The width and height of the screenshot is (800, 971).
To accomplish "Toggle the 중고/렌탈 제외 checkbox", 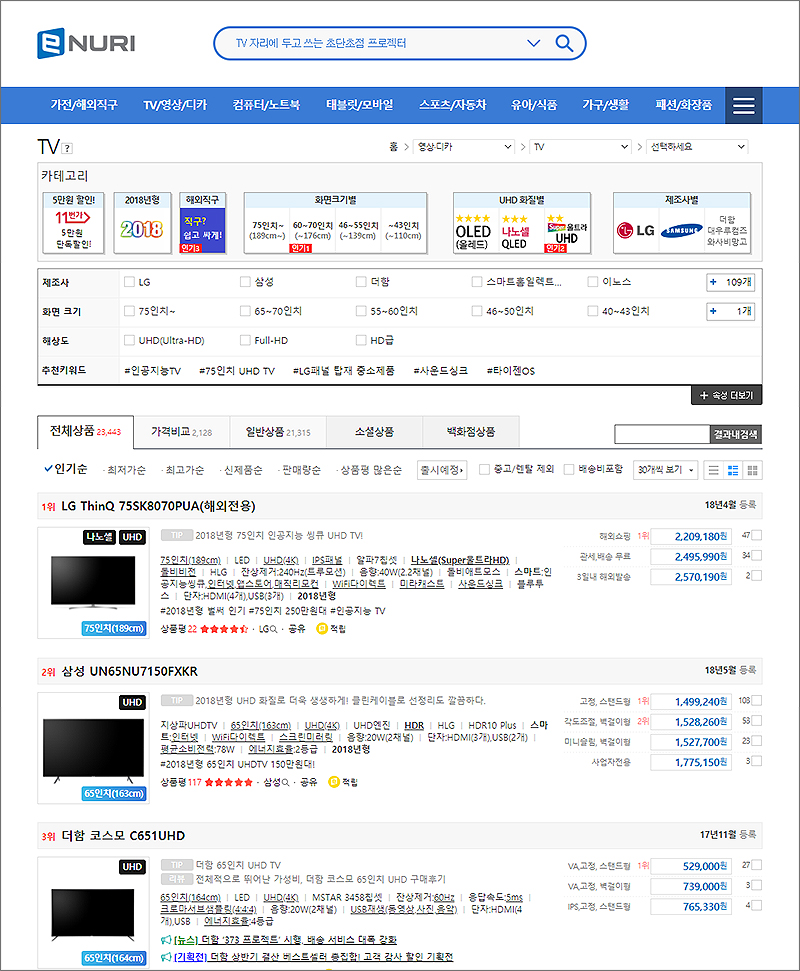I will (x=484, y=469).
